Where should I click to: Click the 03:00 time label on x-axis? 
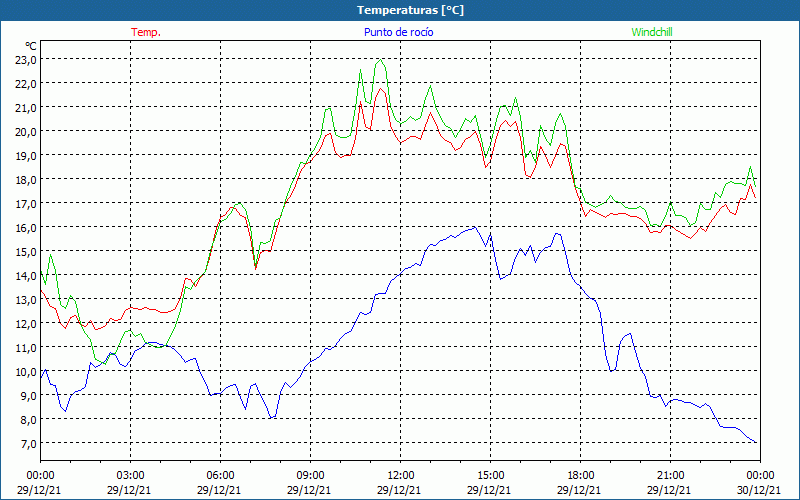pyautogui.click(x=131, y=475)
